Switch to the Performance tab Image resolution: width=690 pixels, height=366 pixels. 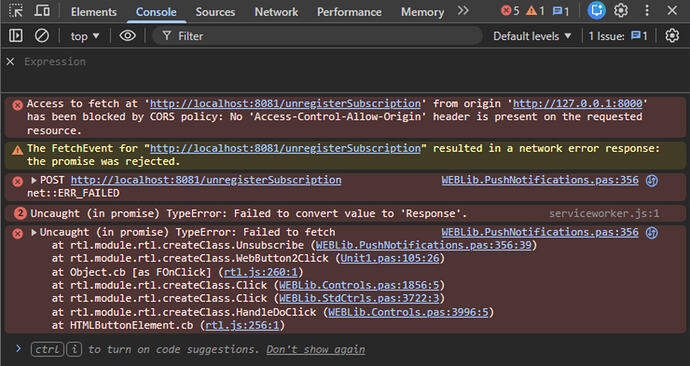coord(349,12)
